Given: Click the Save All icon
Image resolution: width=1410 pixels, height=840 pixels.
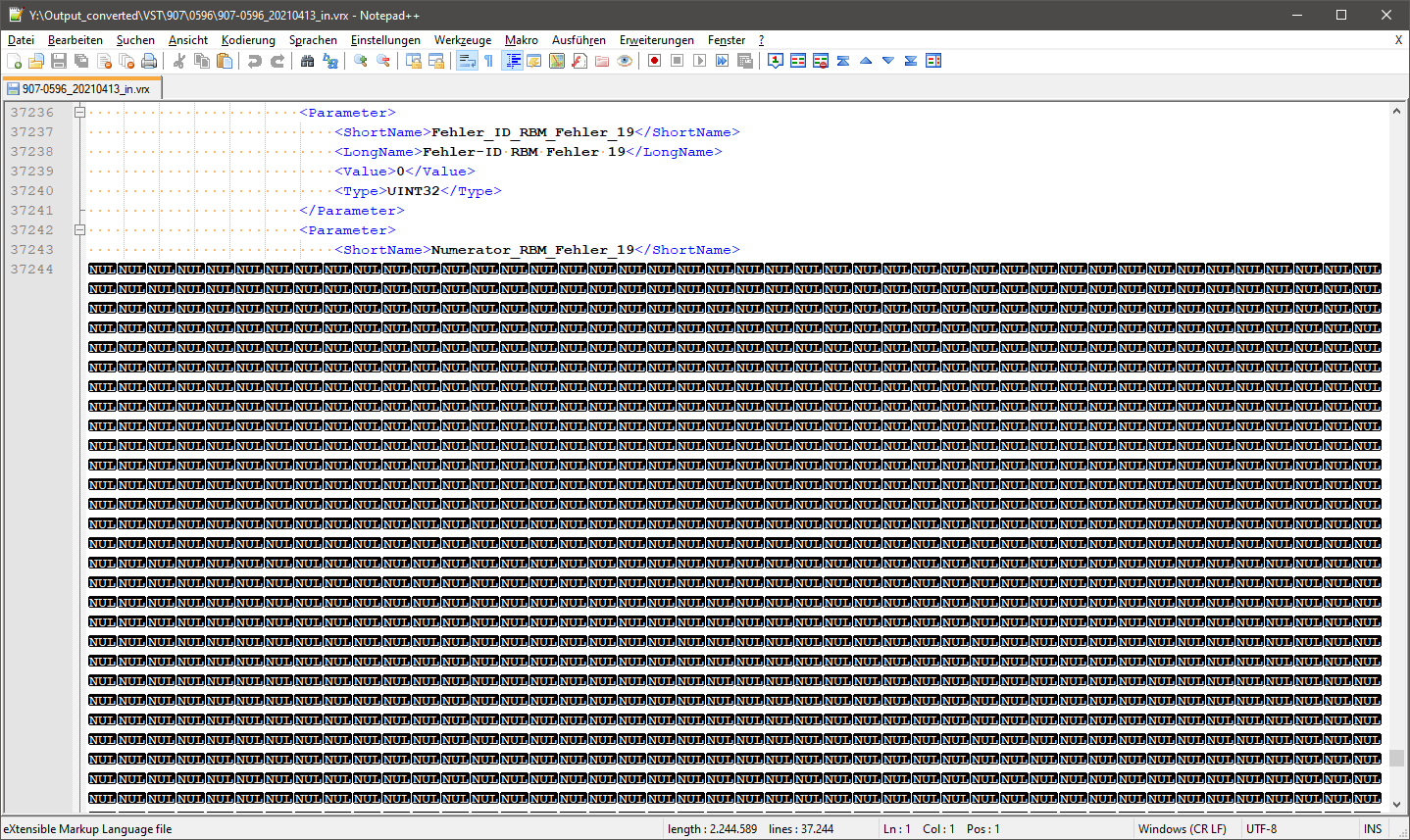Looking at the screenshot, I should (x=81, y=61).
